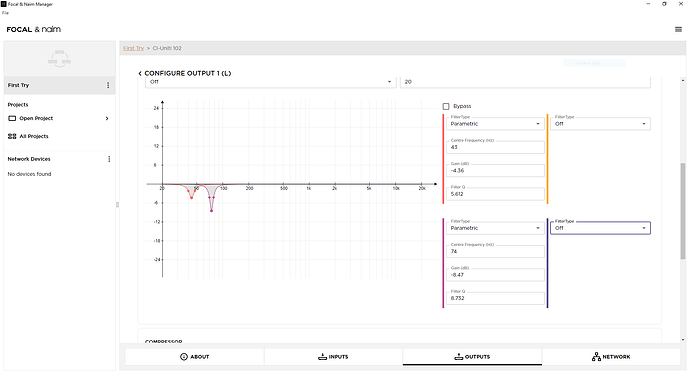This screenshot has width=690, height=373.
Task: Click the Configure Output 1 (L) heading
Action: 188,73
